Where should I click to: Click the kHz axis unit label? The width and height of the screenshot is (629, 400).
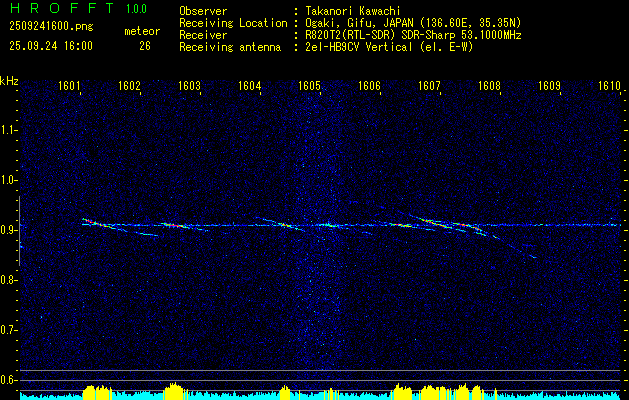click(x=9, y=81)
